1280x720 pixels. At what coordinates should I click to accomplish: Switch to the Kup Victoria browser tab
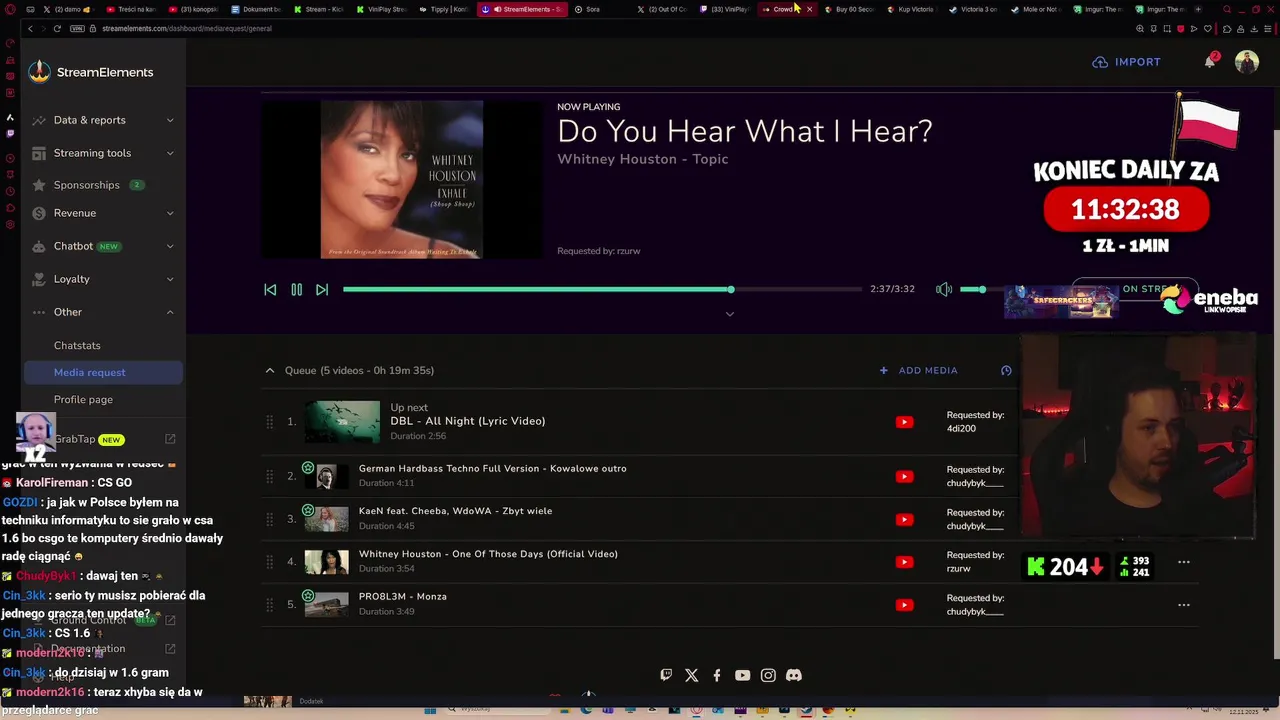coord(913,9)
